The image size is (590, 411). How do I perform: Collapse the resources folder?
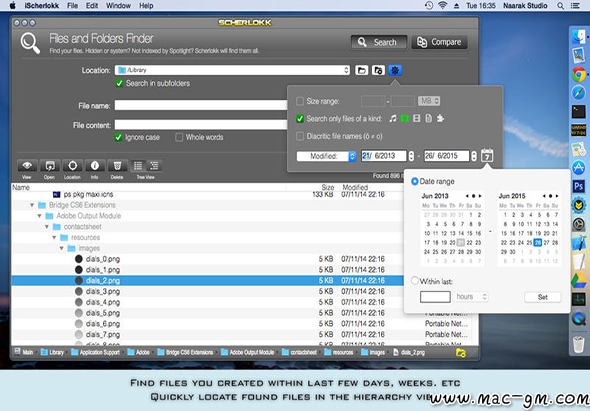click(x=55, y=237)
